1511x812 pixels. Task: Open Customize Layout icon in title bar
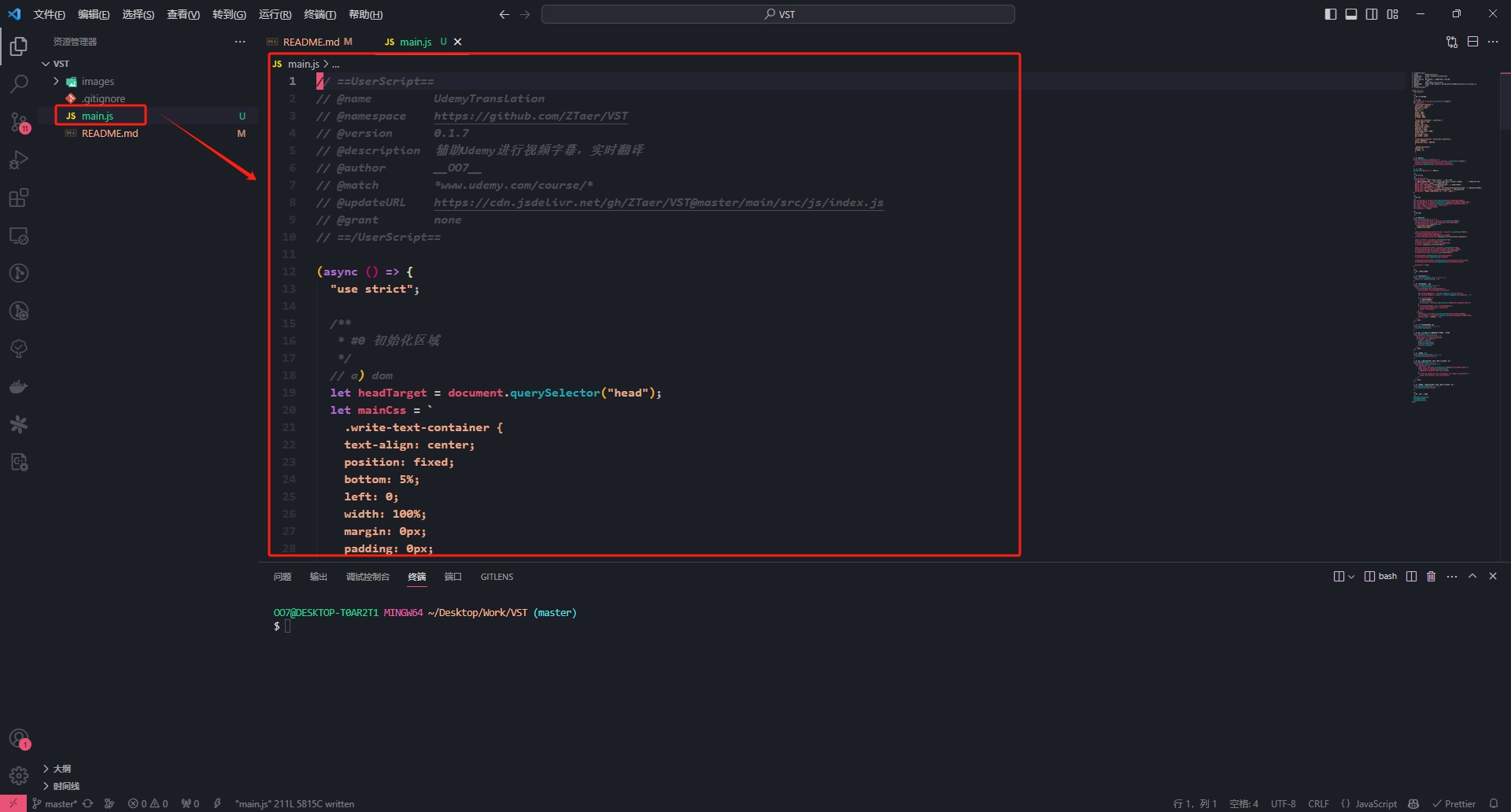coord(1393,14)
